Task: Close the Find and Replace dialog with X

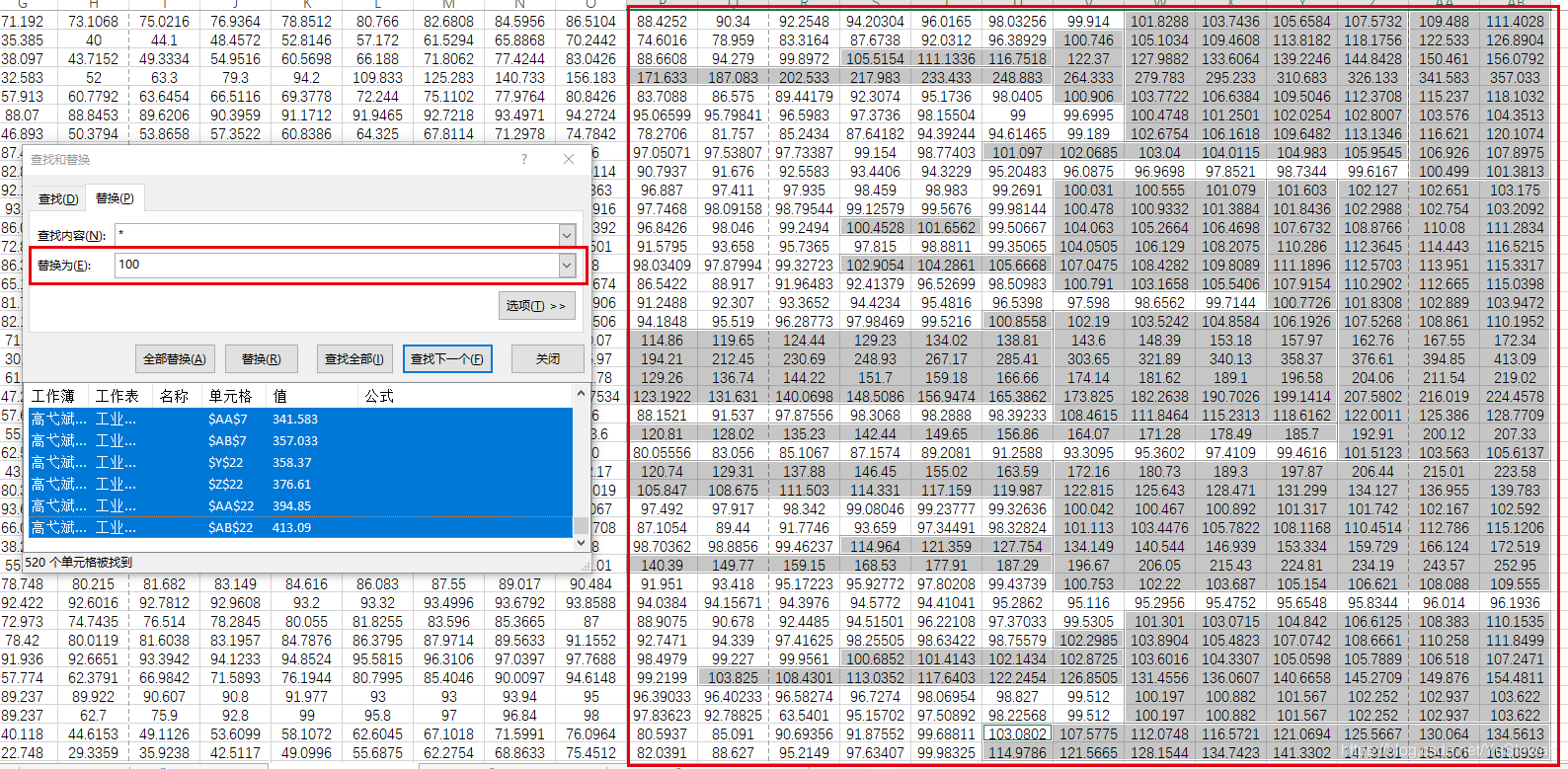Action: click(569, 159)
